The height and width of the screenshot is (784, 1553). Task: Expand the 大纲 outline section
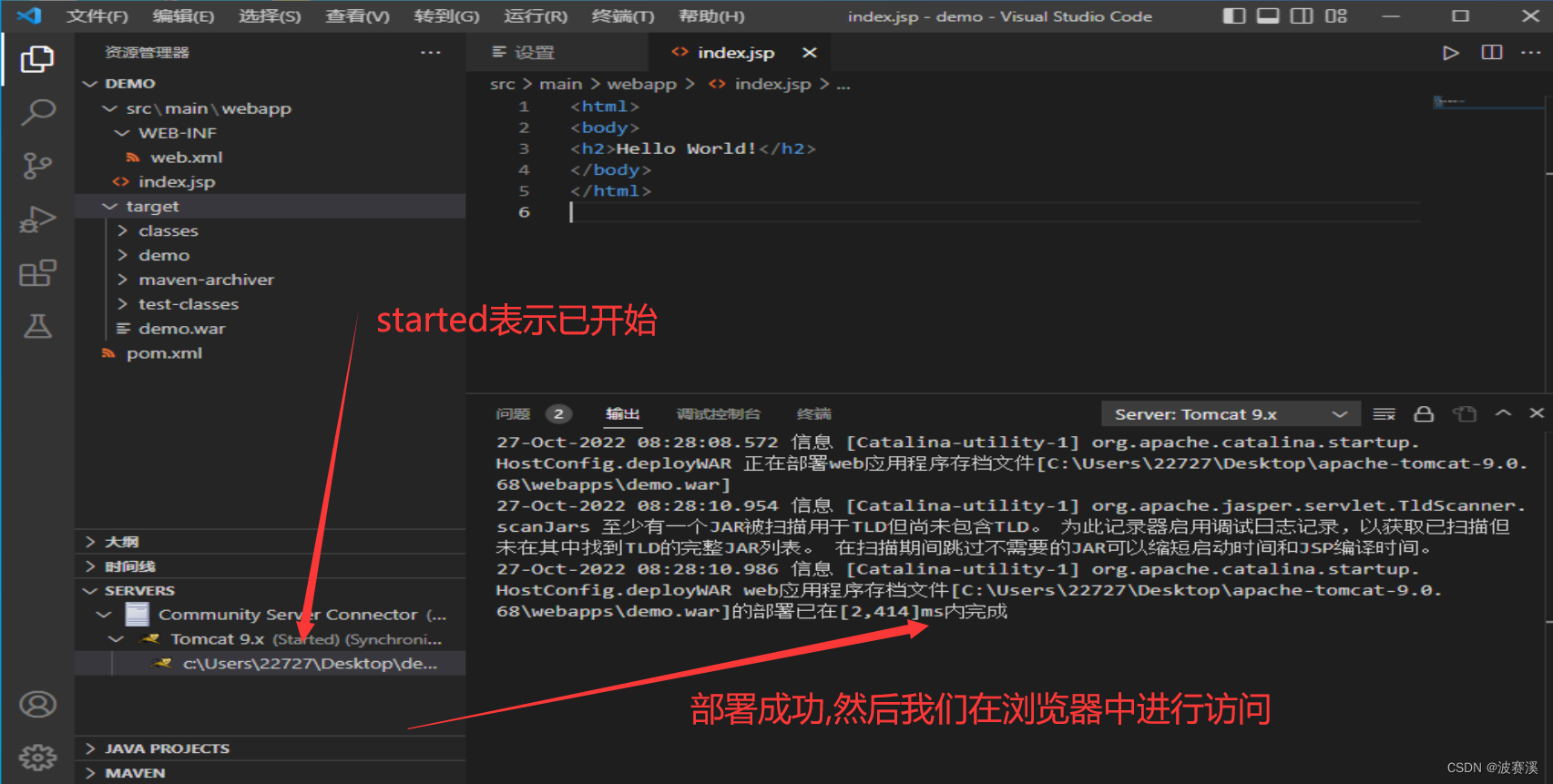(x=270, y=542)
